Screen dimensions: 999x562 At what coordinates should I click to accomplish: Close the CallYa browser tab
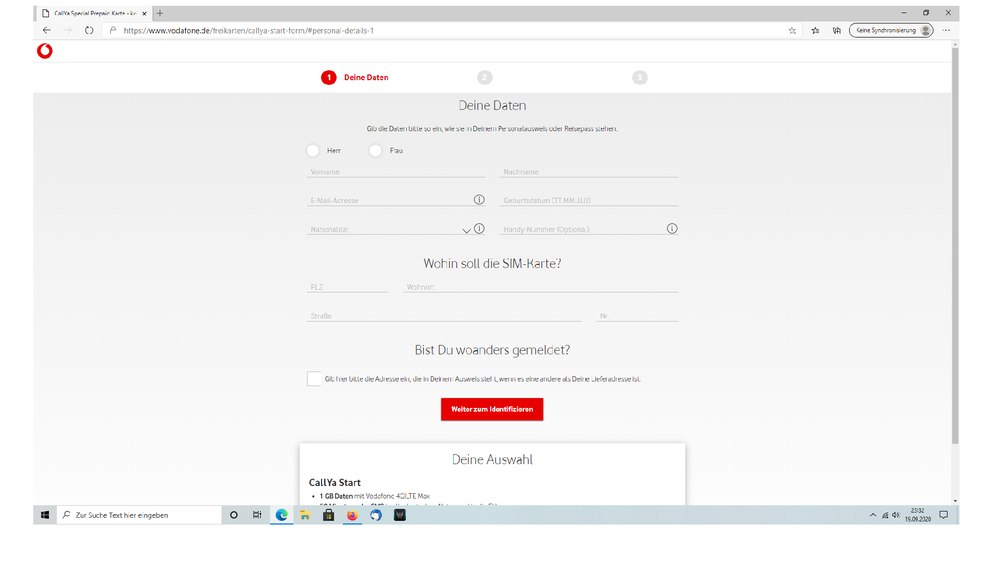(x=145, y=13)
